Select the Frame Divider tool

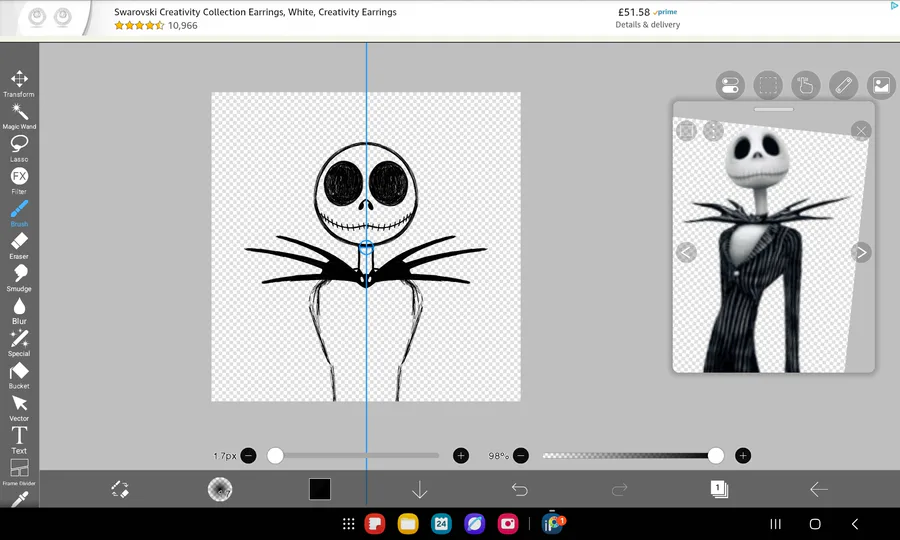19,472
